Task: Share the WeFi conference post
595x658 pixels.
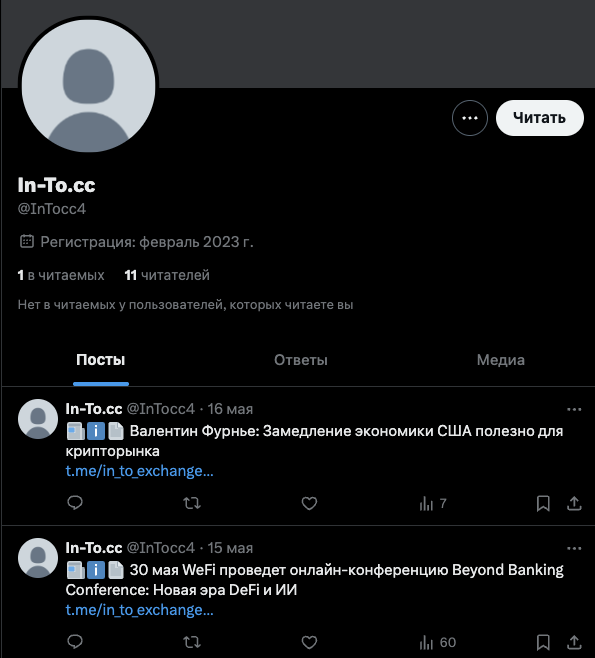Action: [x=574, y=642]
